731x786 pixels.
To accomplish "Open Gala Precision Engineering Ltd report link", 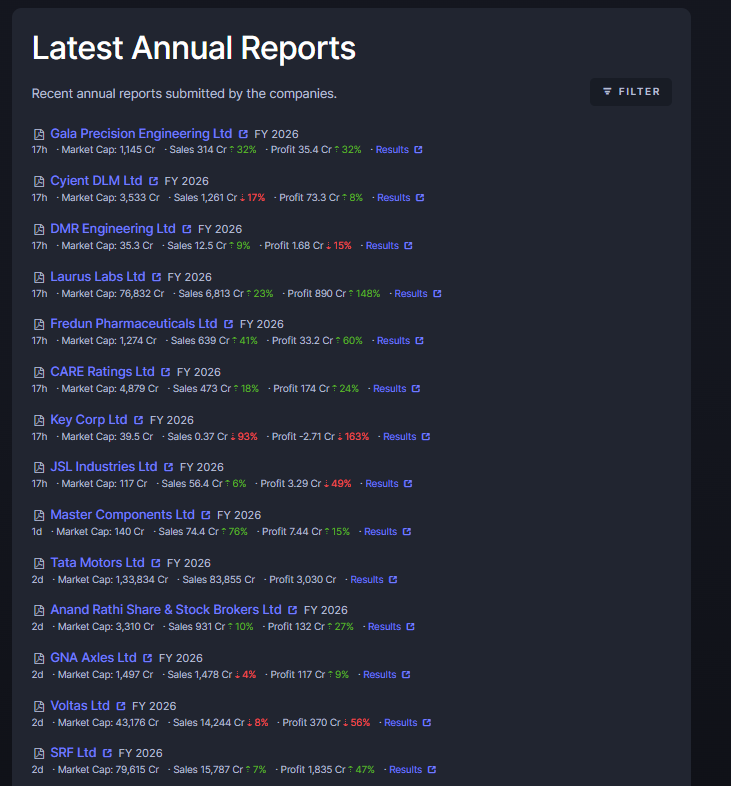I will (x=141, y=134).
